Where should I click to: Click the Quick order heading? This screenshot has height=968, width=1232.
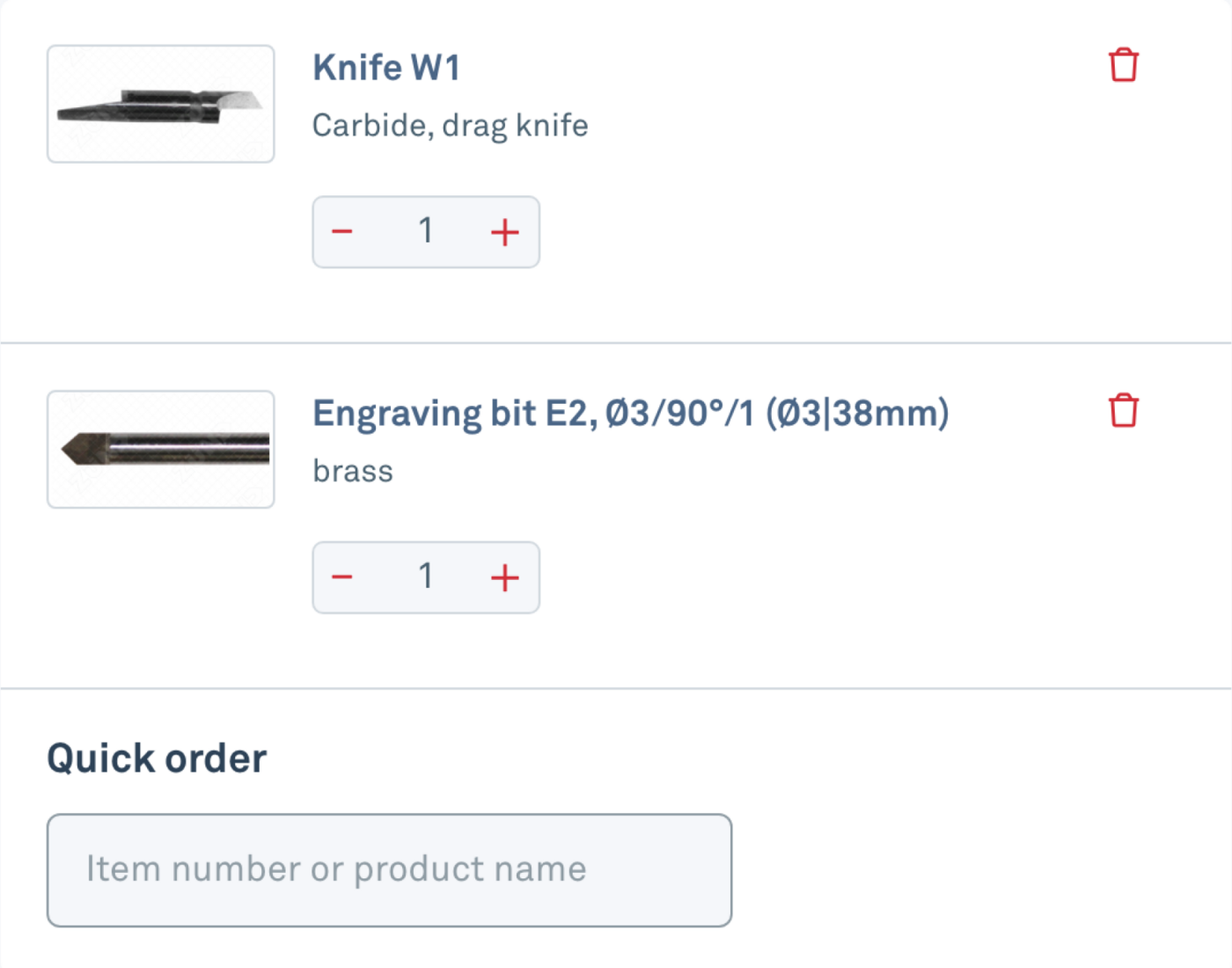[157, 757]
